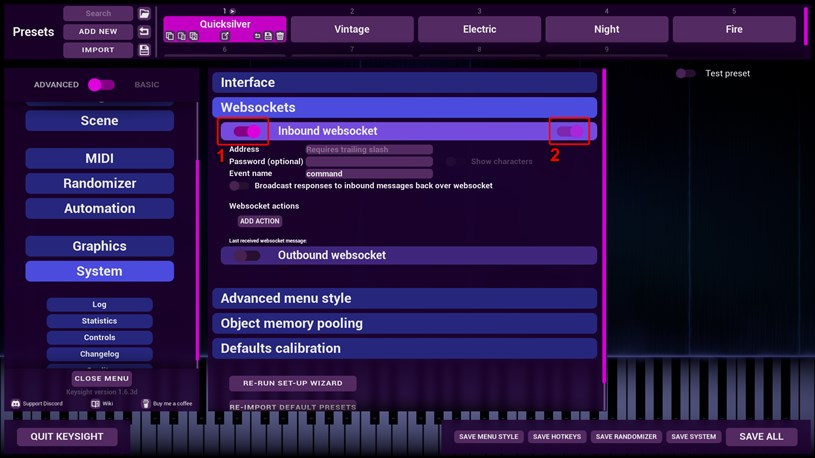Open the Randomizer menu category
The width and height of the screenshot is (815, 458).
[x=99, y=183]
